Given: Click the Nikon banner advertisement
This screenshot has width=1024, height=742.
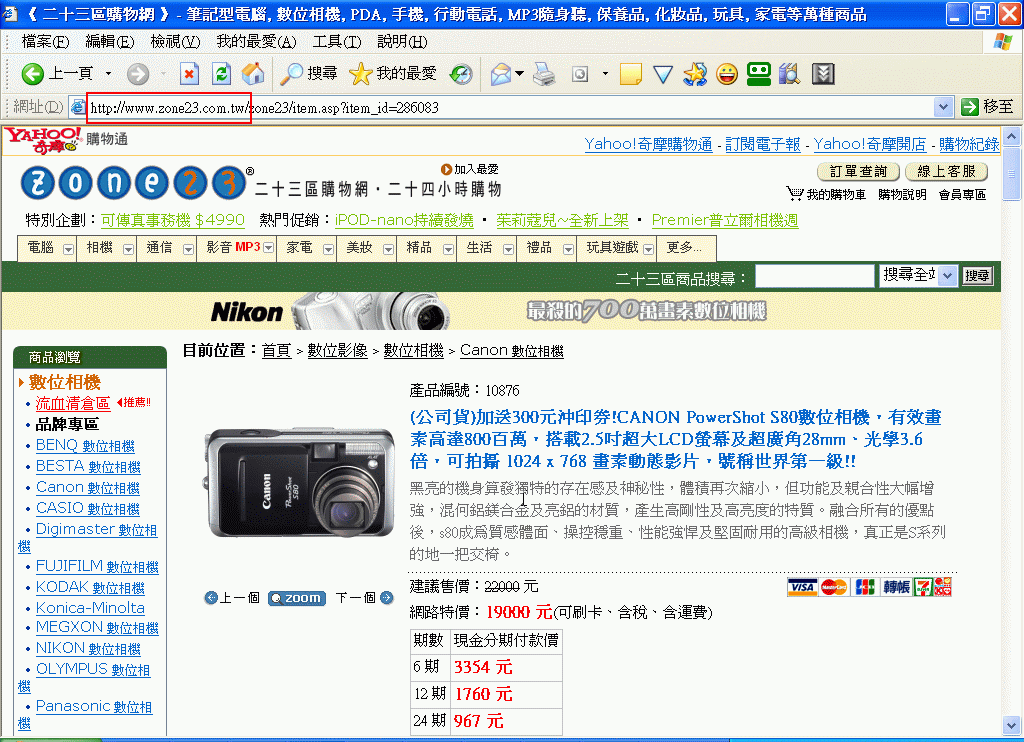Looking at the screenshot, I should pyautogui.click(x=500, y=311).
